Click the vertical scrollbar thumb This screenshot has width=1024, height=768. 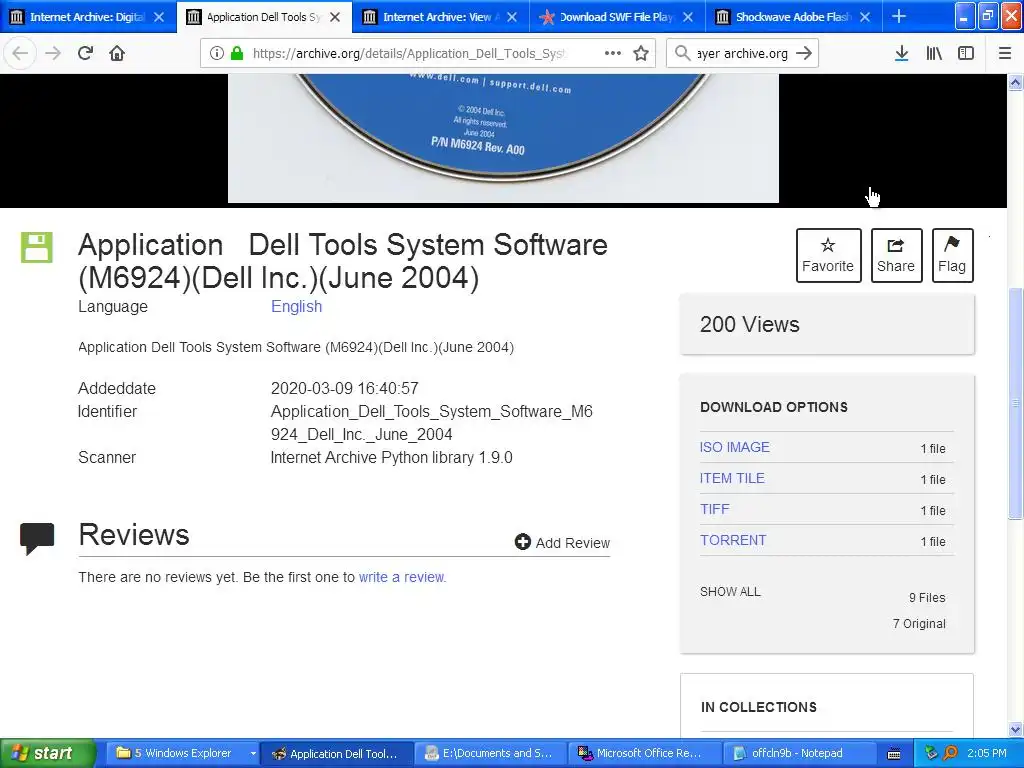(1015, 404)
